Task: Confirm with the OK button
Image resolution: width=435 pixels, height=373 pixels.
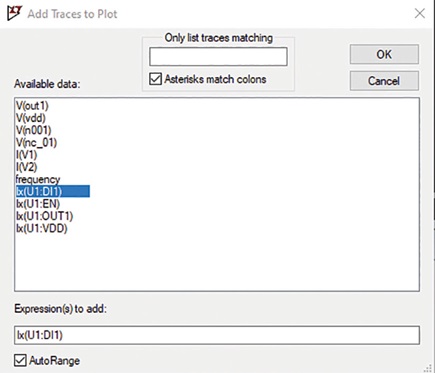Action: click(x=384, y=54)
